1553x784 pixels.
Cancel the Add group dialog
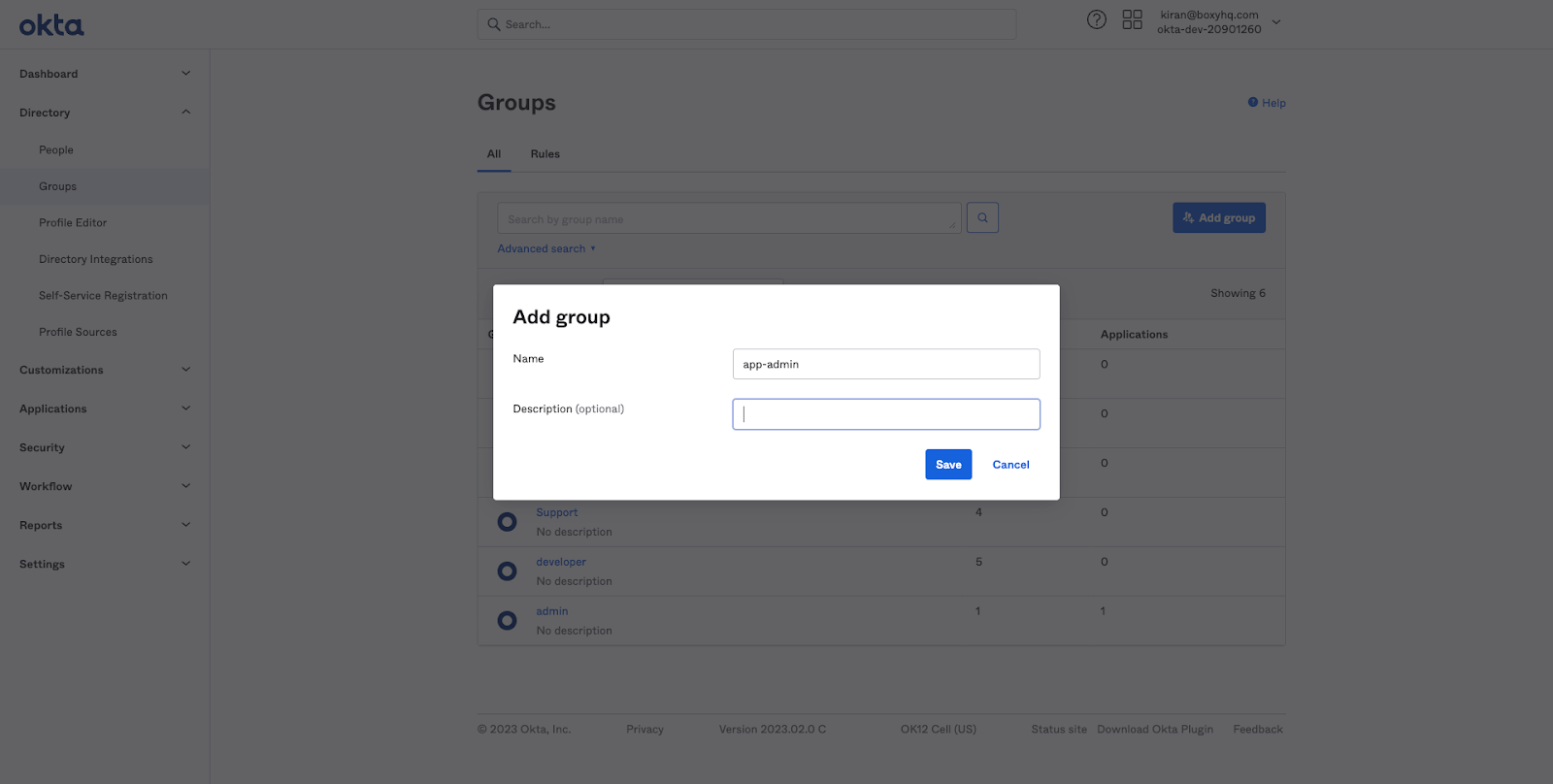1010,465
